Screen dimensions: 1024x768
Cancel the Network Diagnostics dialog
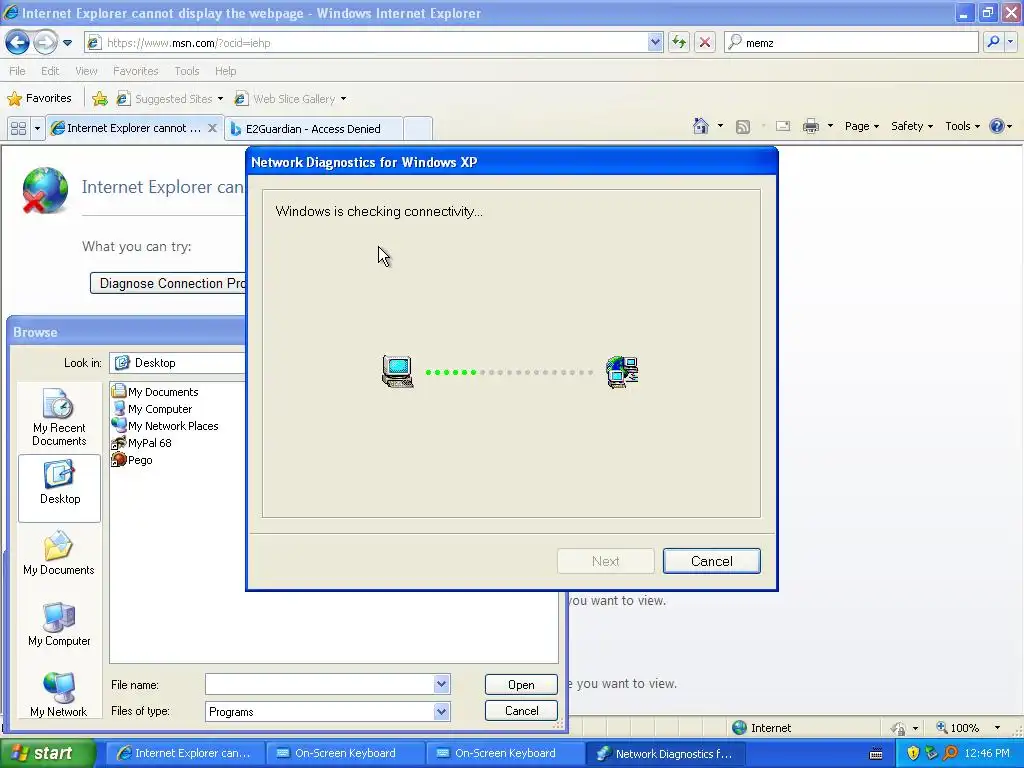click(x=711, y=561)
